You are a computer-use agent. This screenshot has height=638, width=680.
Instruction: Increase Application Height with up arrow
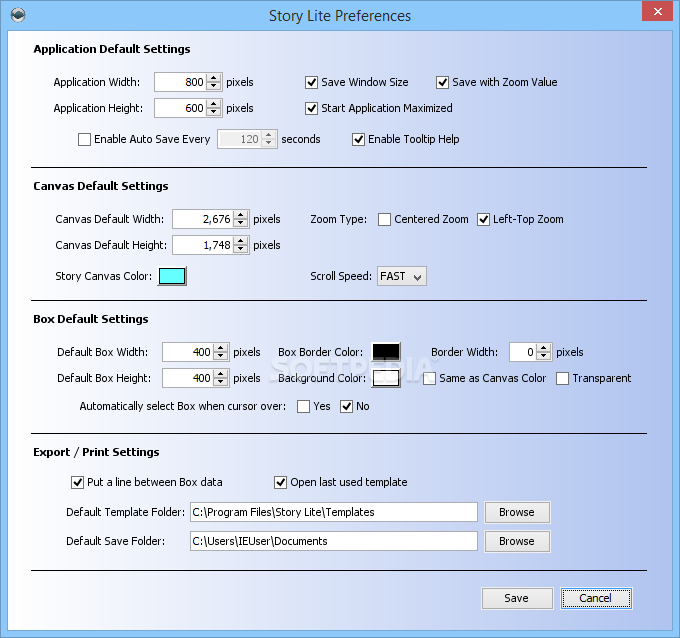coord(213,104)
